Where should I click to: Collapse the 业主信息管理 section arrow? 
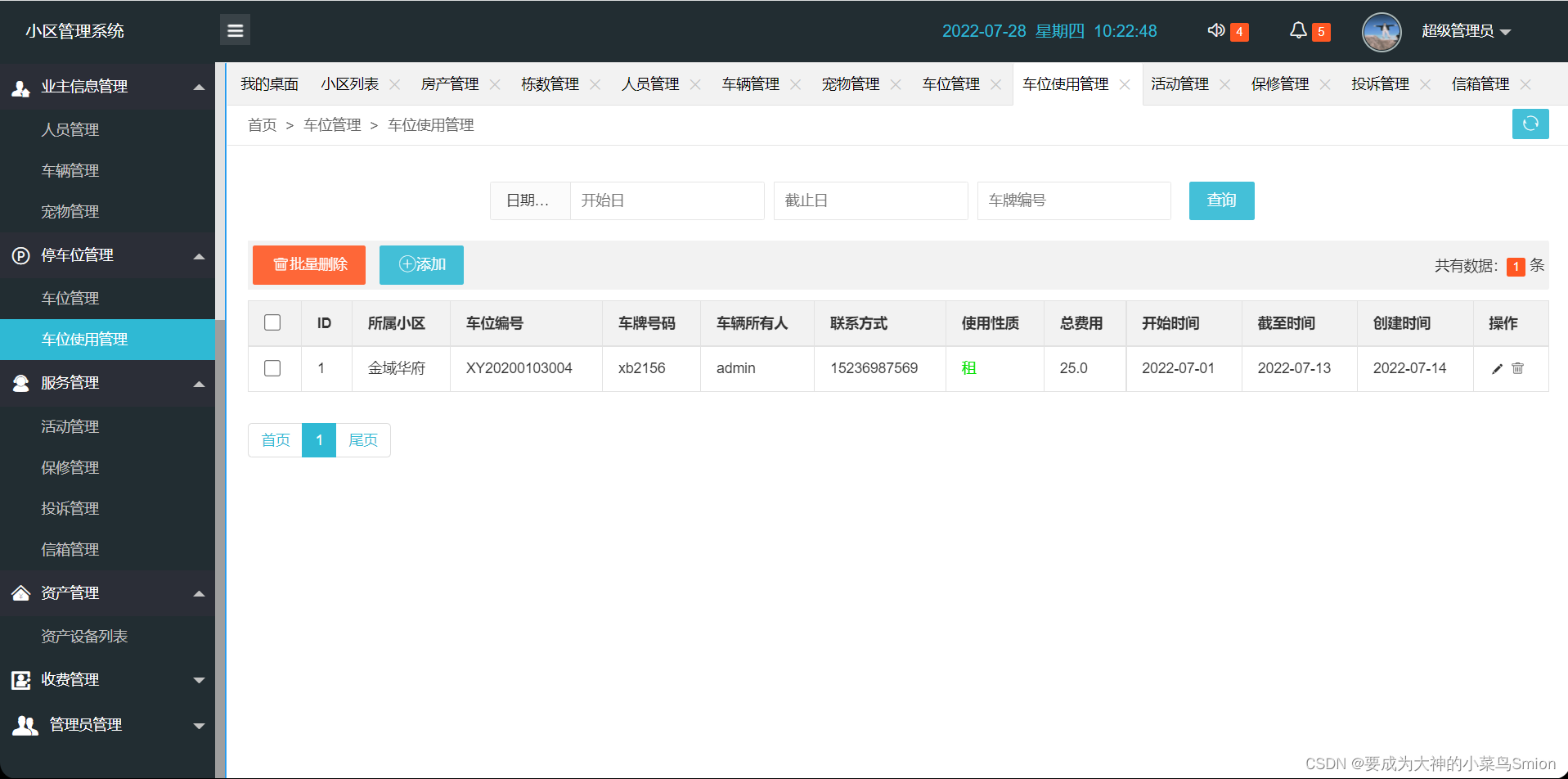click(x=199, y=87)
